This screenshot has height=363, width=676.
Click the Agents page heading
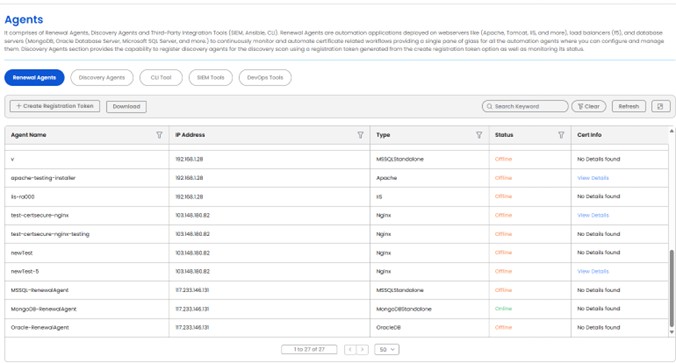tap(24, 19)
